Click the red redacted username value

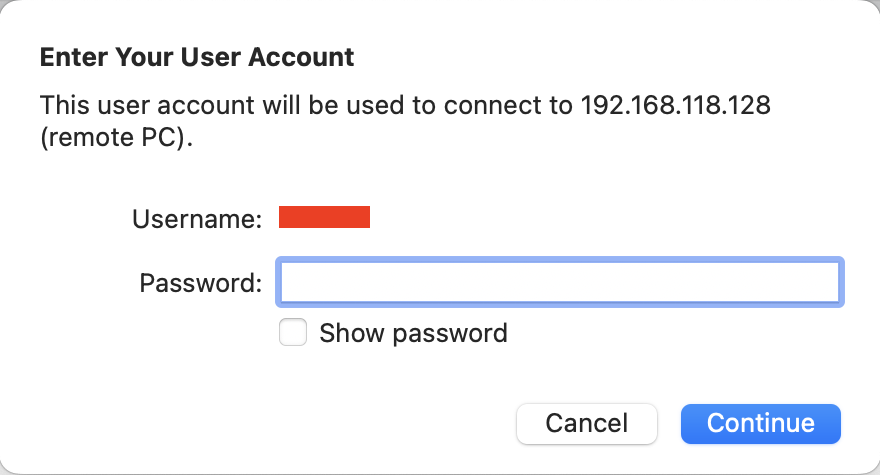coord(324,217)
